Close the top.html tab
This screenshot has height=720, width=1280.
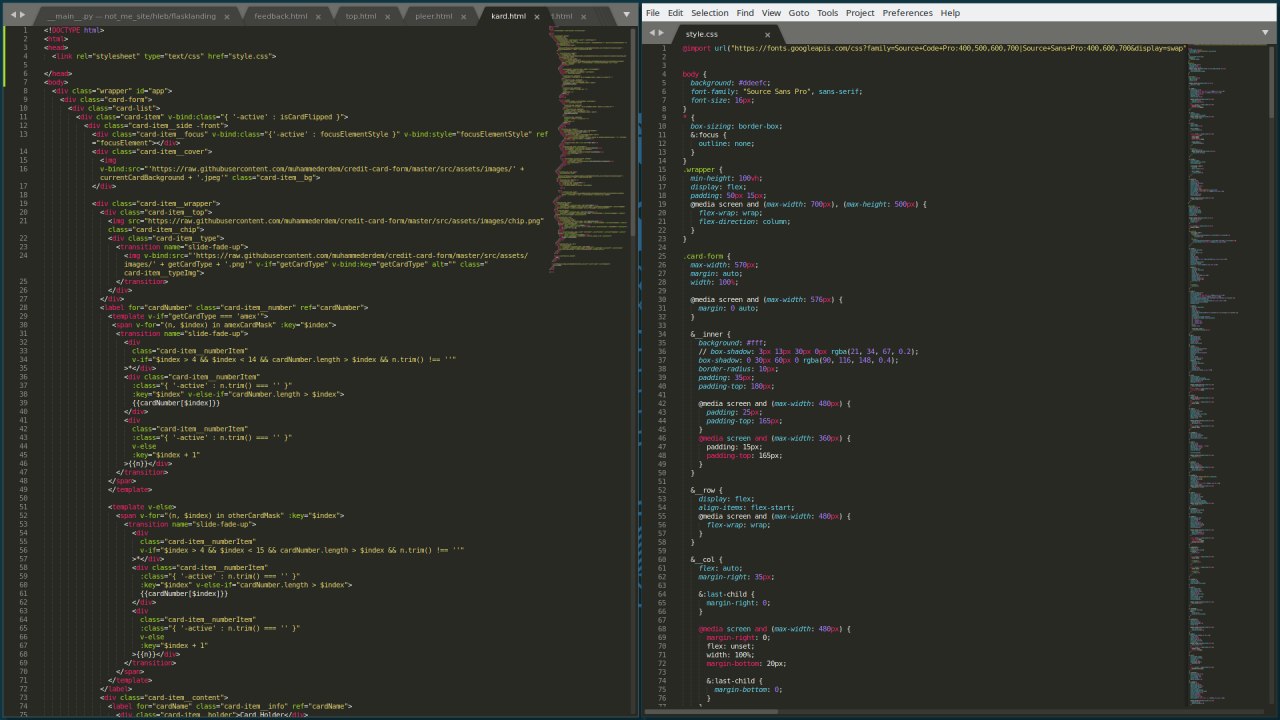tap(388, 17)
